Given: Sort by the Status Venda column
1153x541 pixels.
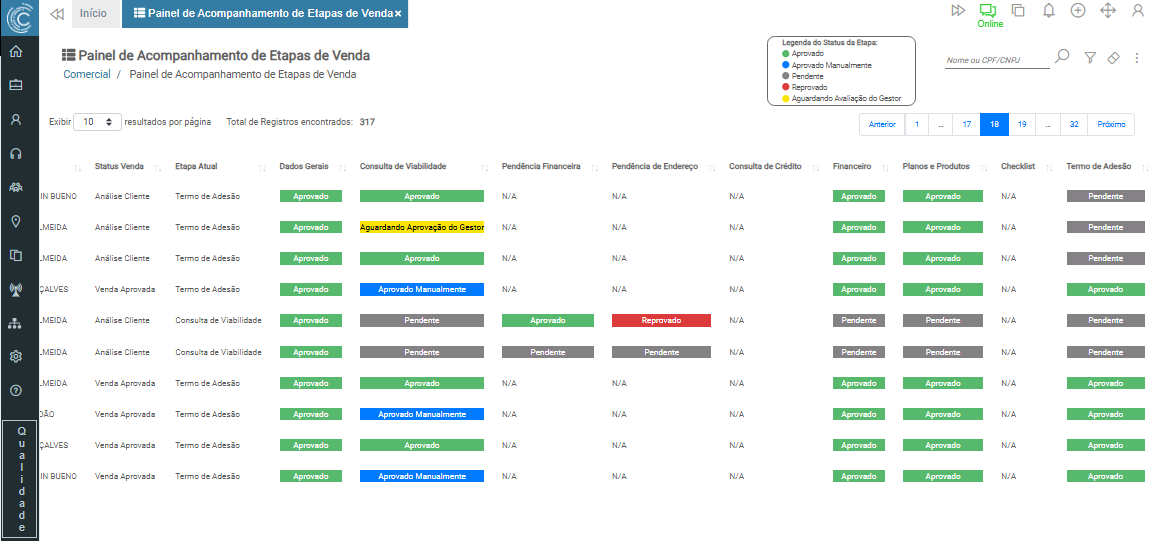Looking at the screenshot, I should (119, 166).
